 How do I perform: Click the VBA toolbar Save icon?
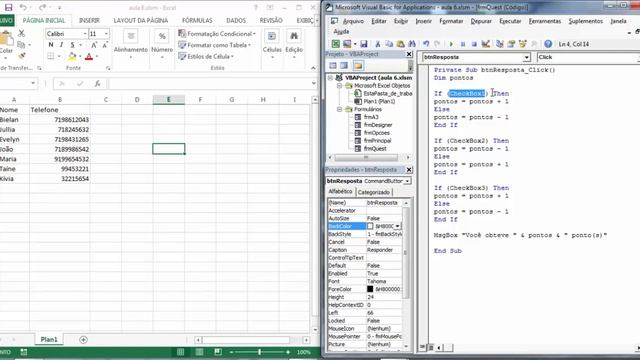pyautogui.click(x=364, y=44)
